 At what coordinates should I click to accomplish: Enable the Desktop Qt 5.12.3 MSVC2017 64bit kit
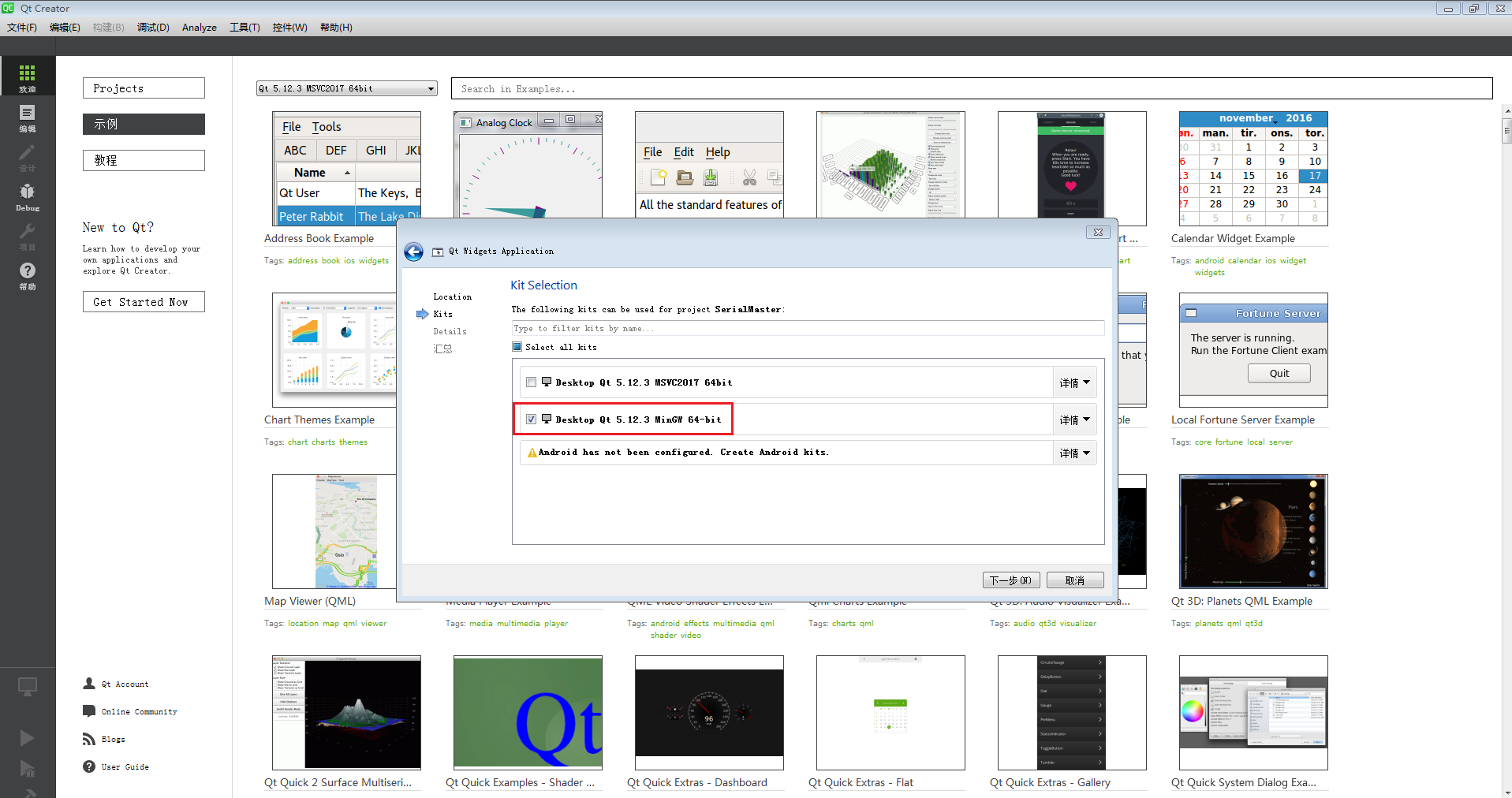pos(532,382)
